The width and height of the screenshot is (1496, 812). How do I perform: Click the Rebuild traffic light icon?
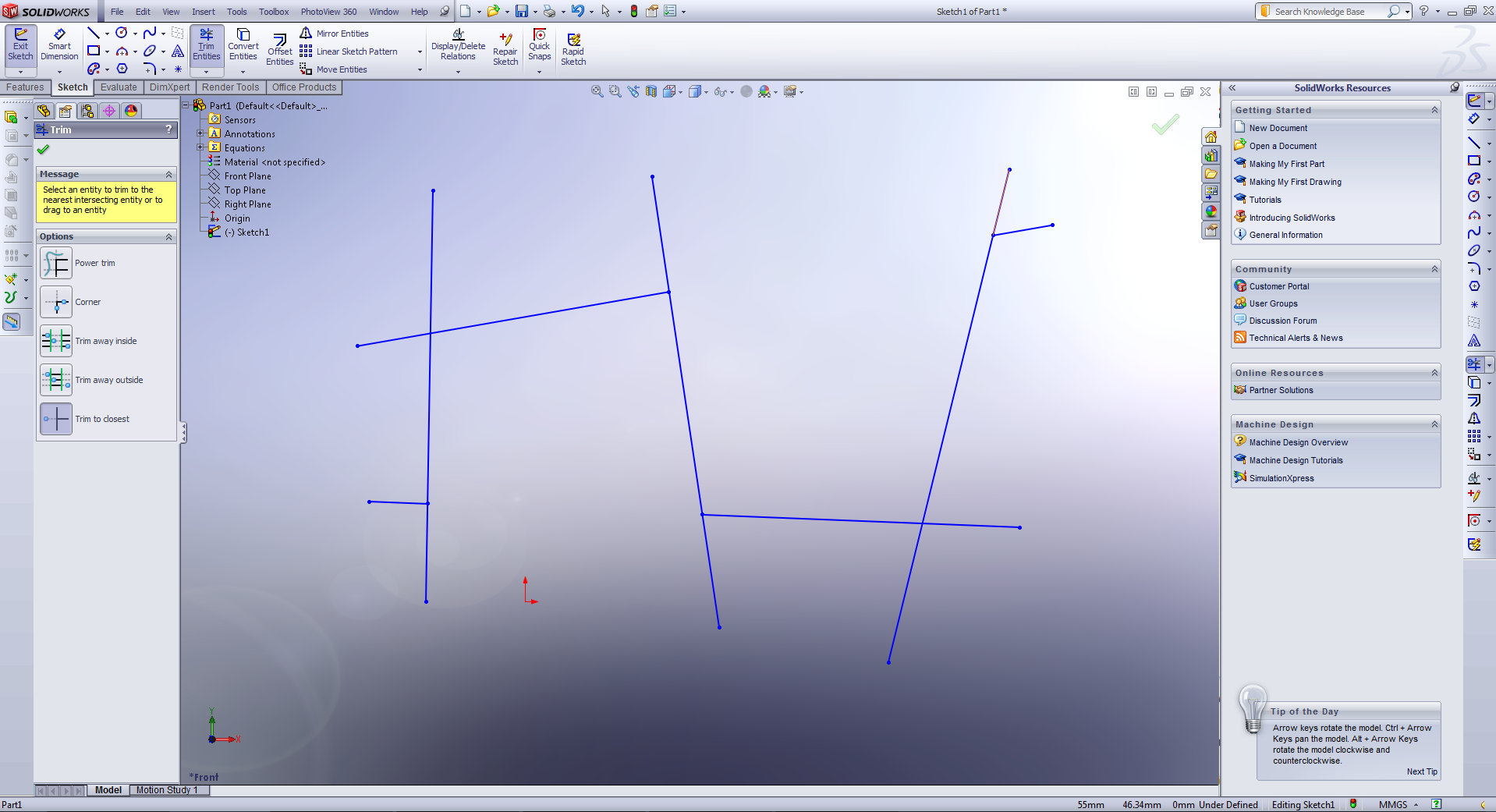[x=633, y=11]
